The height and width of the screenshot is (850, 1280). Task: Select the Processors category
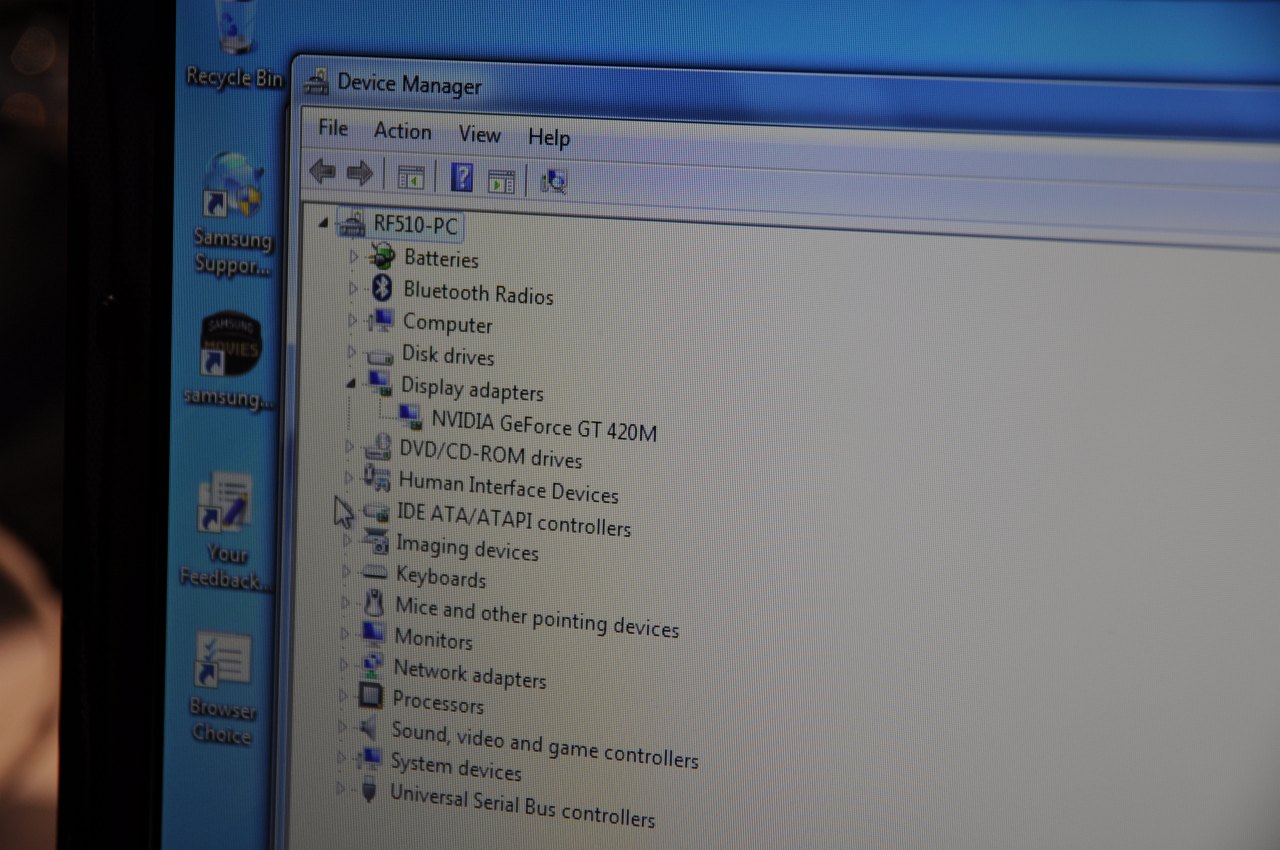pos(437,703)
